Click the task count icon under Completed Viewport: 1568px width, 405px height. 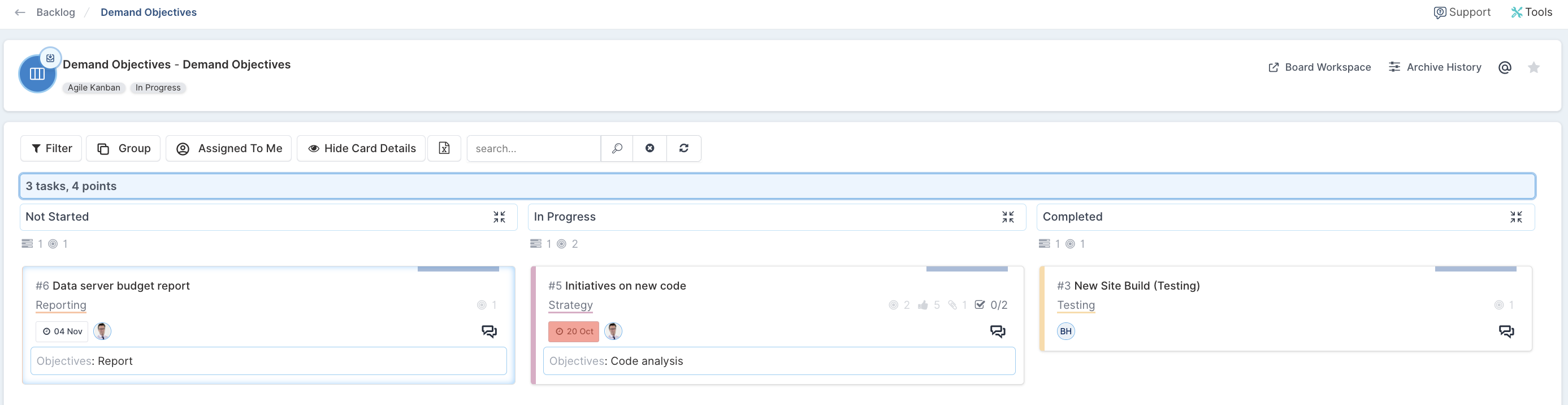1045,244
